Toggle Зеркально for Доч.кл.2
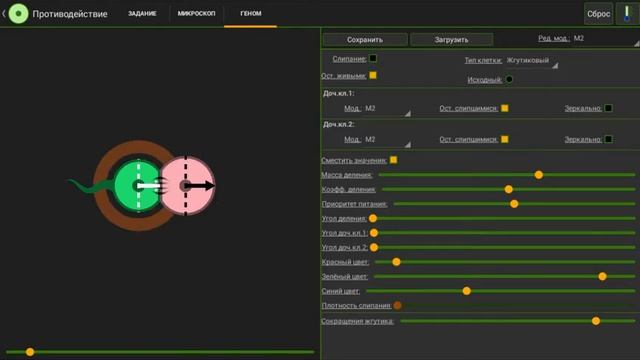This screenshot has height=360, width=640. pos(608,139)
